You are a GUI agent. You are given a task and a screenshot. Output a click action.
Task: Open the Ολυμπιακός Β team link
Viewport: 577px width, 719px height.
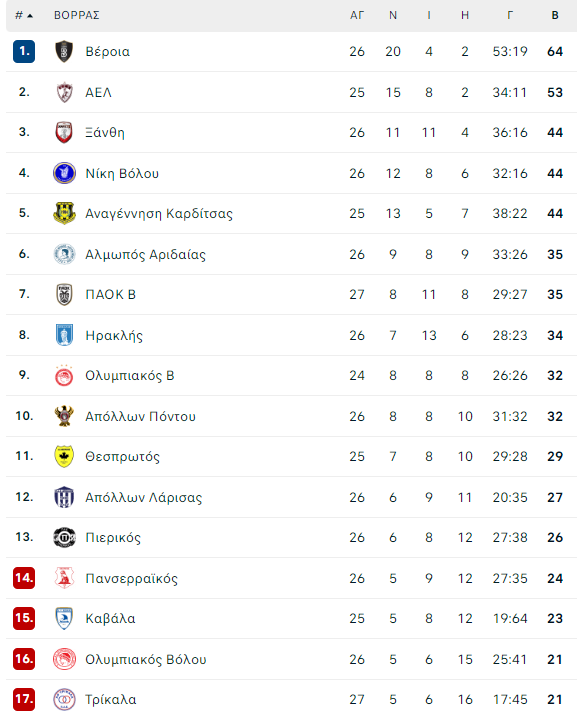coord(130,376)
